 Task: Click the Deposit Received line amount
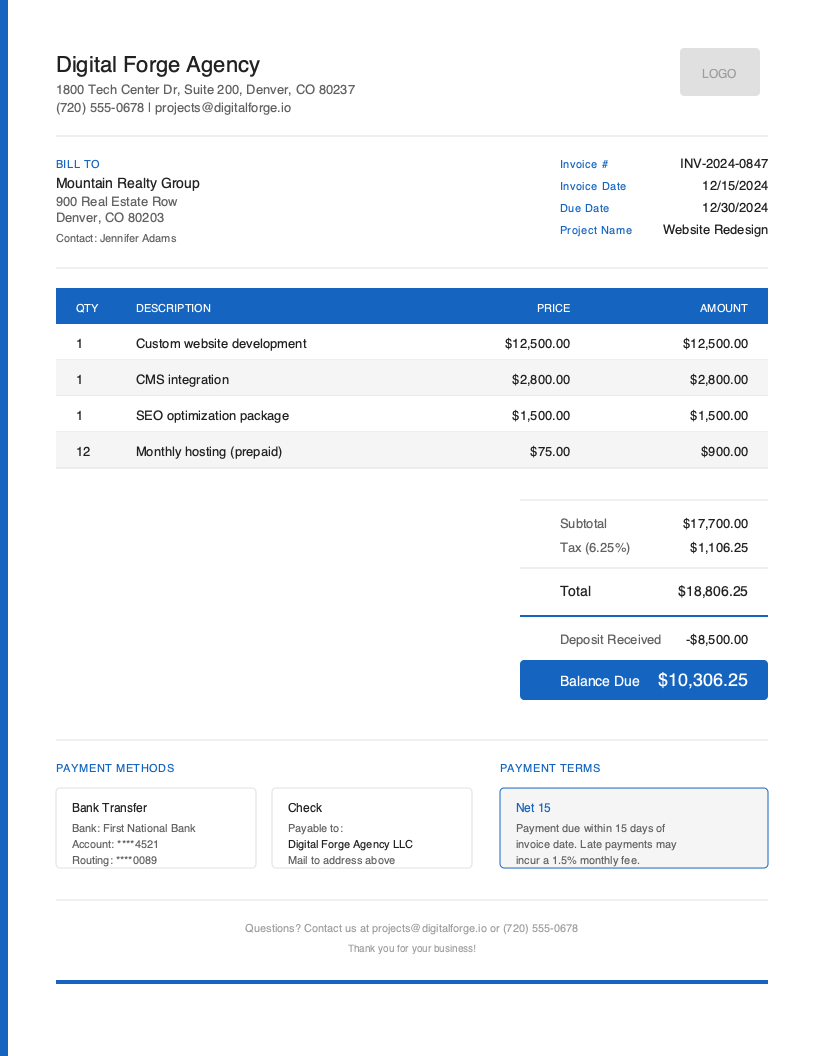717,639
